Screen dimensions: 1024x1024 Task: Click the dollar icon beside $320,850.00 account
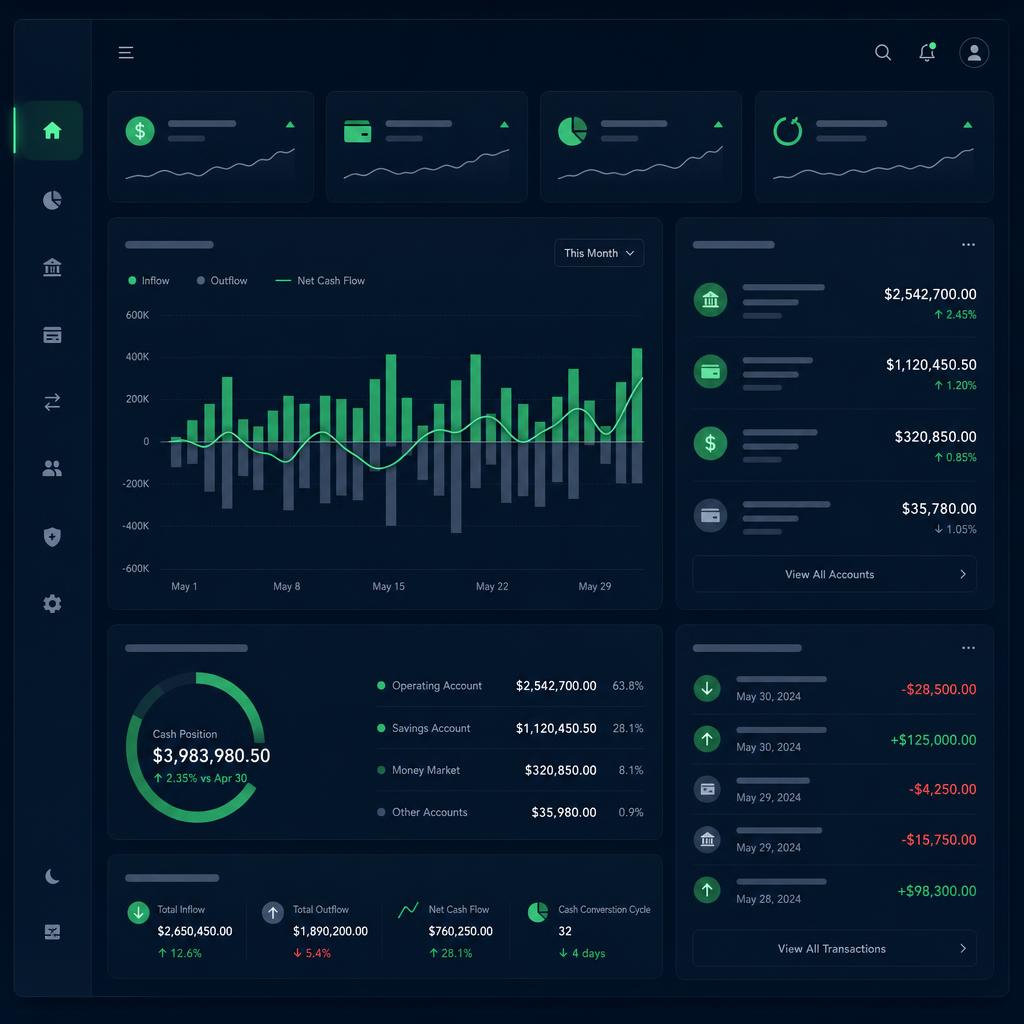[711, 443]
